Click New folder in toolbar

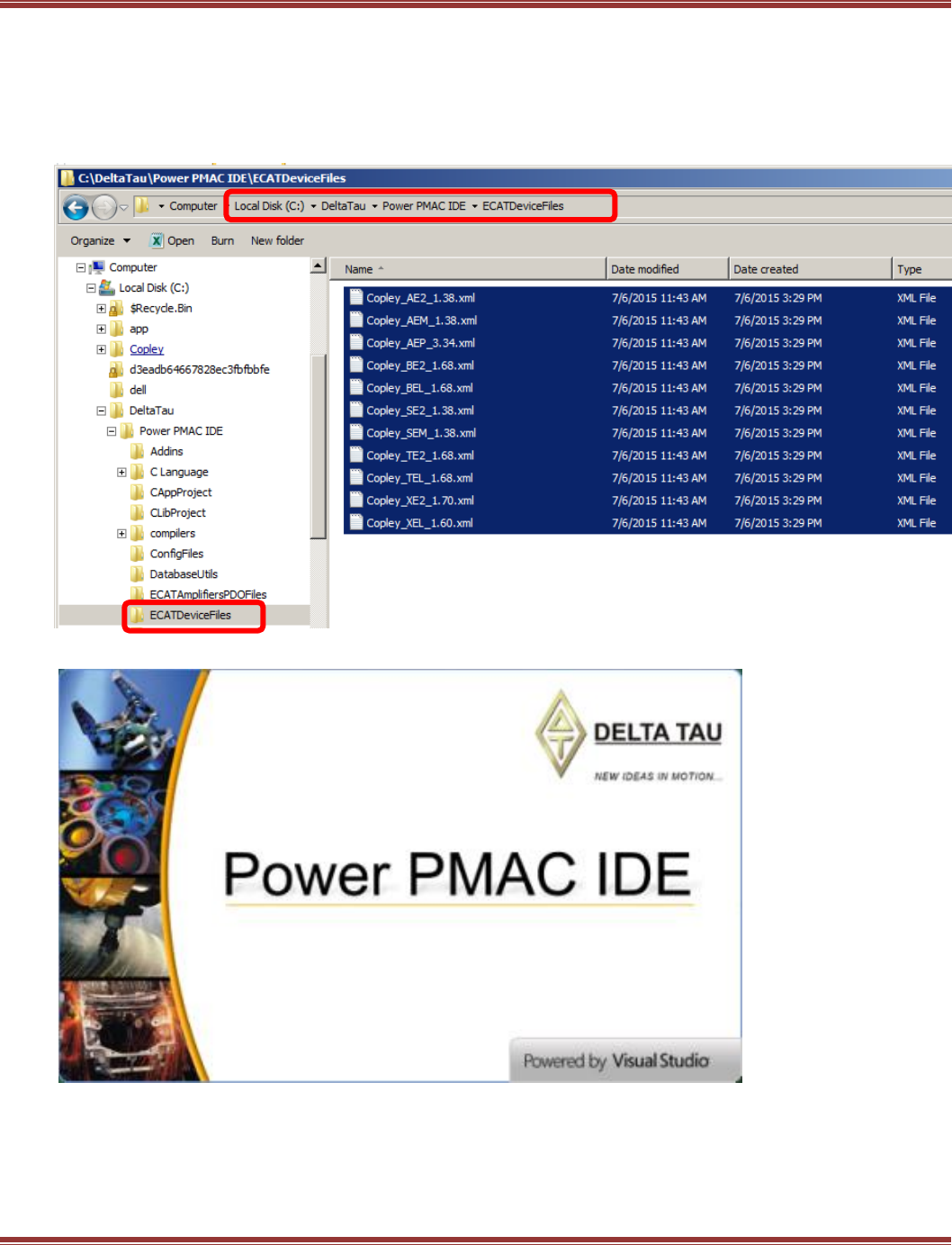point(277,240)
